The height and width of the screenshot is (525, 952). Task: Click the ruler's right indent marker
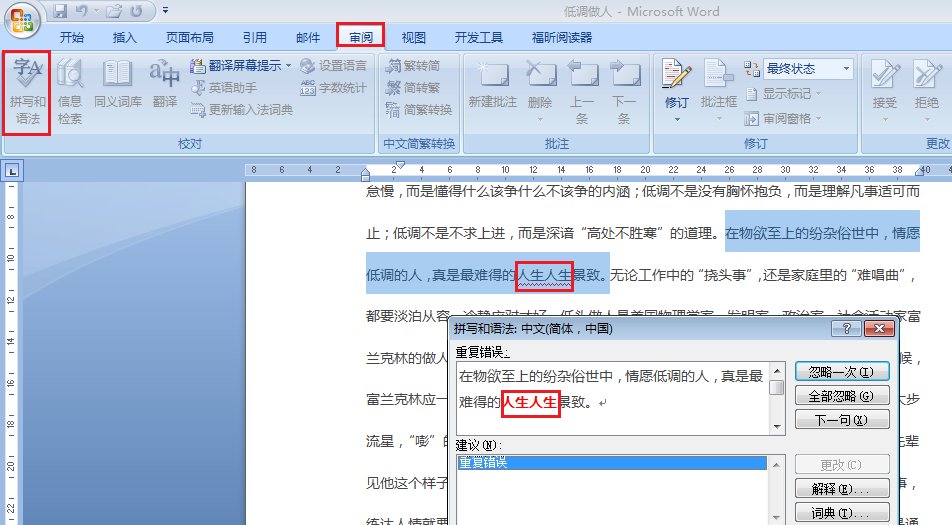(x=919, y=172)
